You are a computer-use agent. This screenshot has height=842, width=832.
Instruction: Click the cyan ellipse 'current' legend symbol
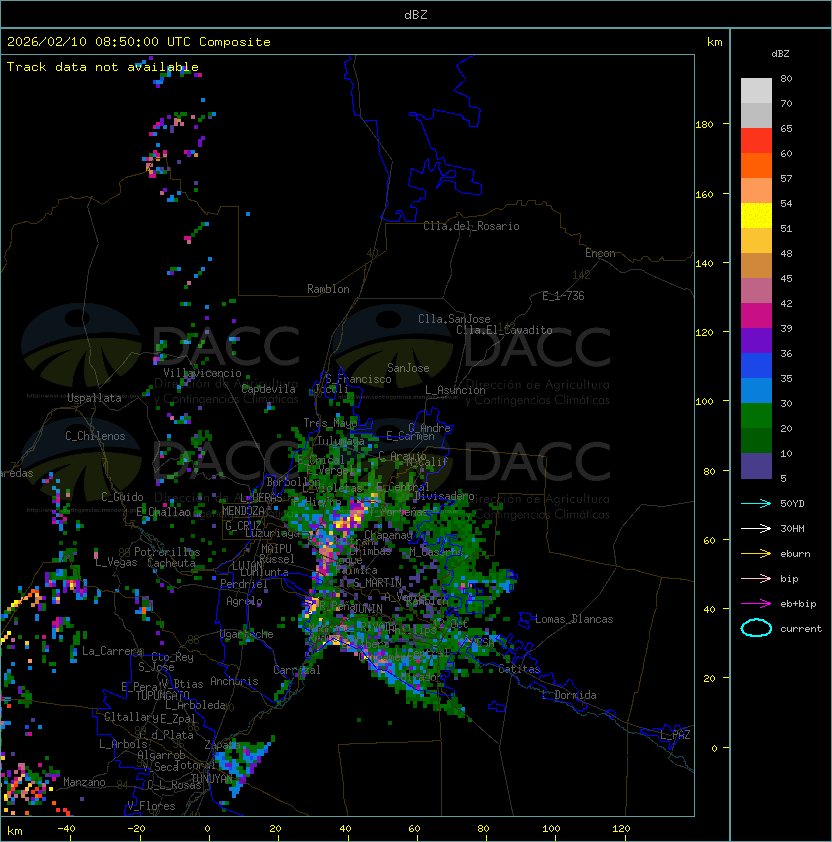(x=756, y=628)
